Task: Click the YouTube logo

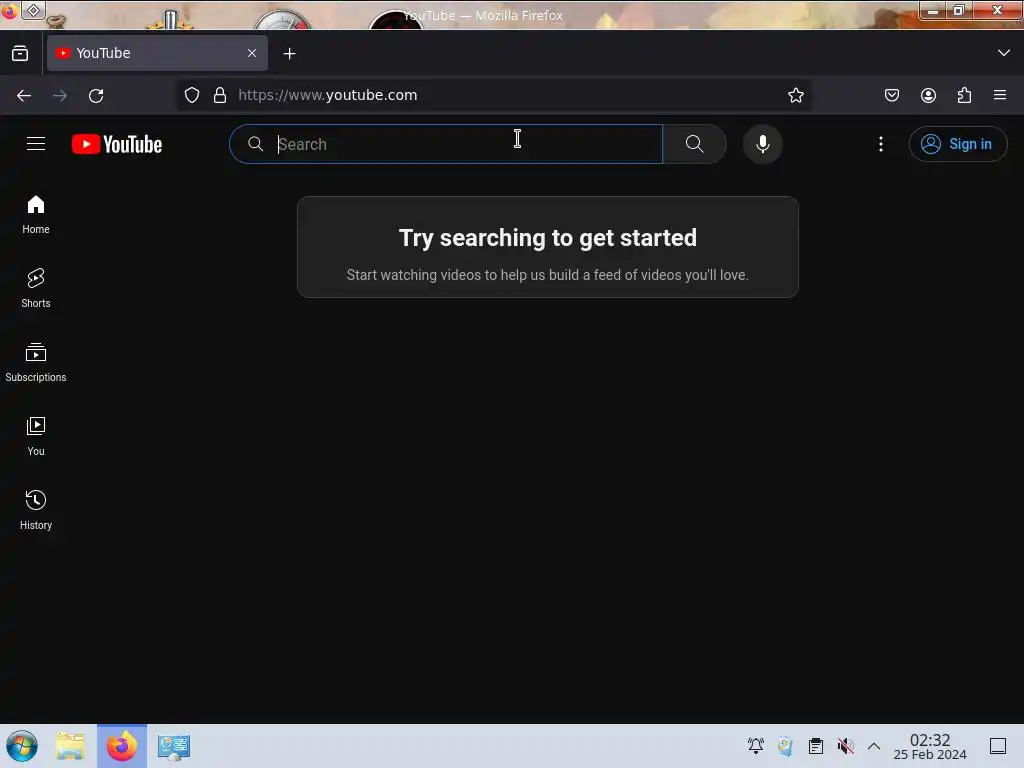Action: (117, 144)
